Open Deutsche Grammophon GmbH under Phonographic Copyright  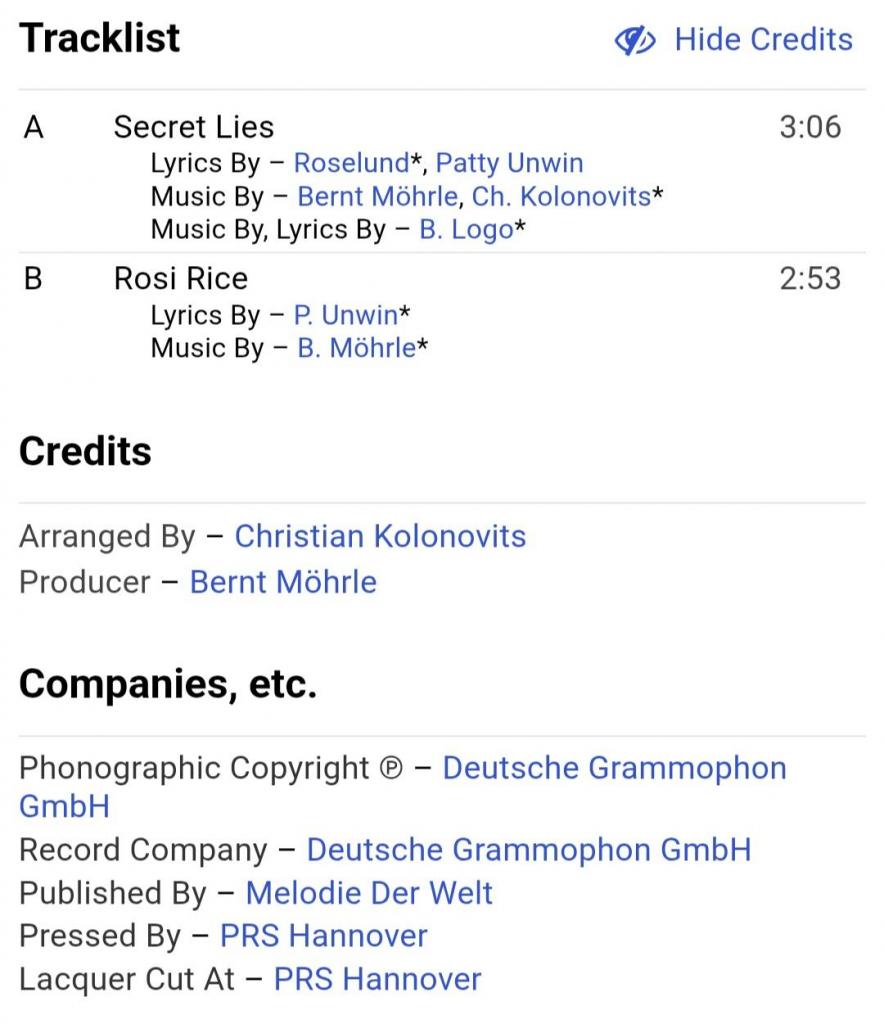[x=614, y=768]
